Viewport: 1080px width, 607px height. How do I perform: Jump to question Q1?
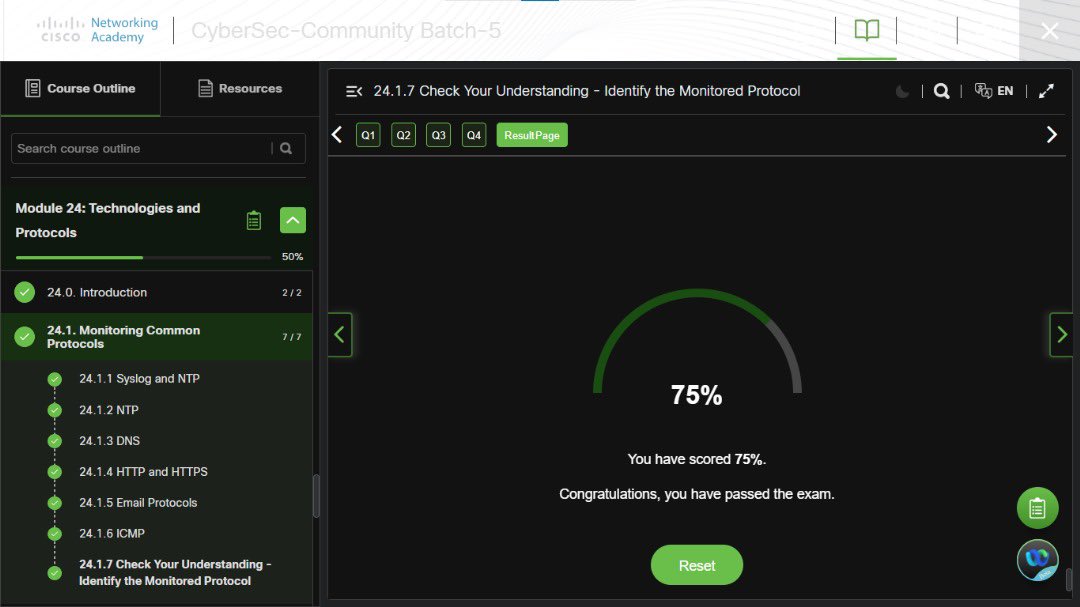coord(368,135)
